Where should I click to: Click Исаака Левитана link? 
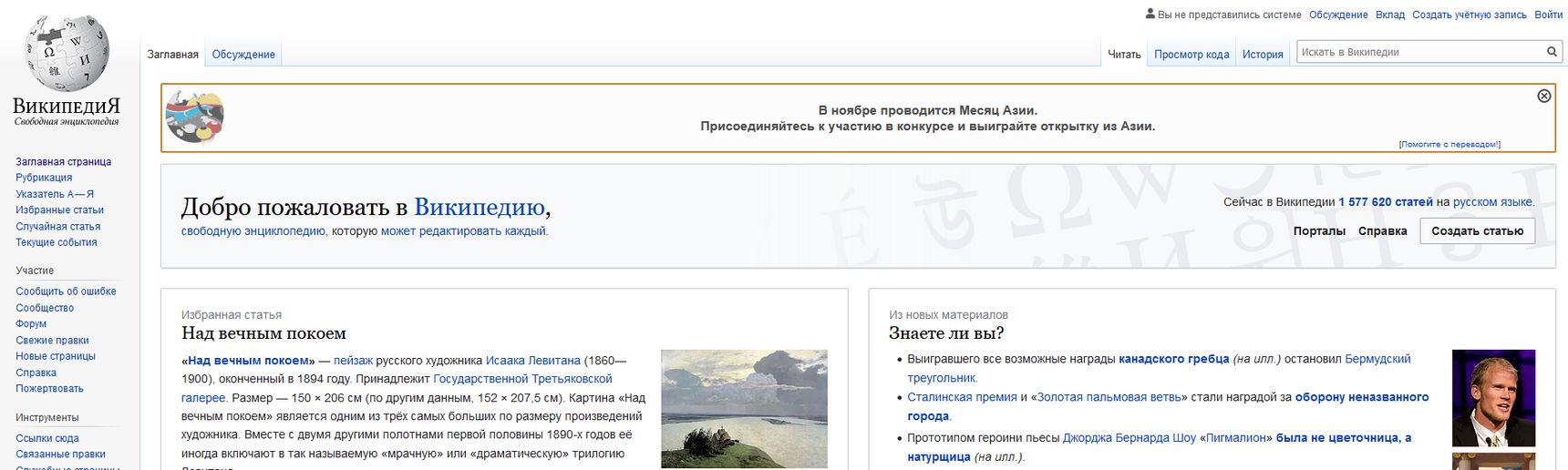coord(533,361)
